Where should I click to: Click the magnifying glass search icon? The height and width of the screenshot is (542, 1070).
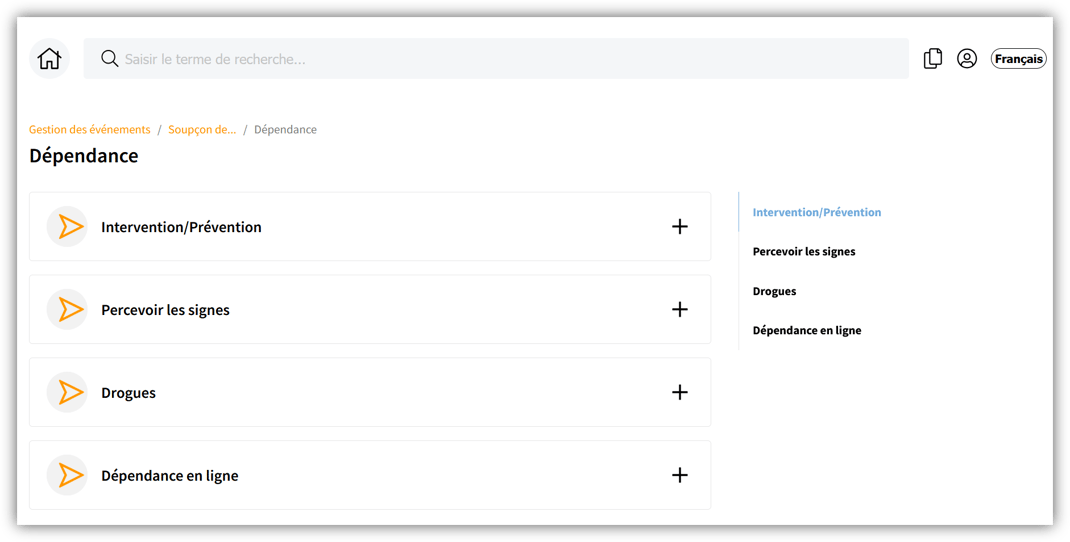tap(110, 59)
